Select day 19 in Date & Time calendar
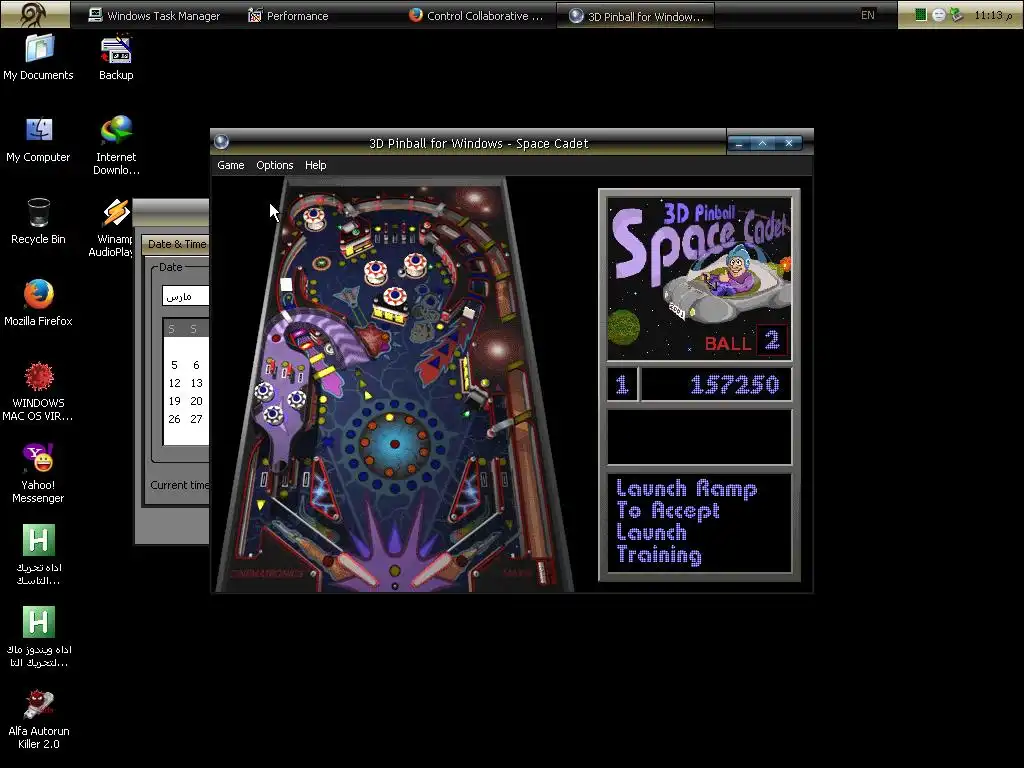This screenshot has height=768, width=1024. click(174, 401)
